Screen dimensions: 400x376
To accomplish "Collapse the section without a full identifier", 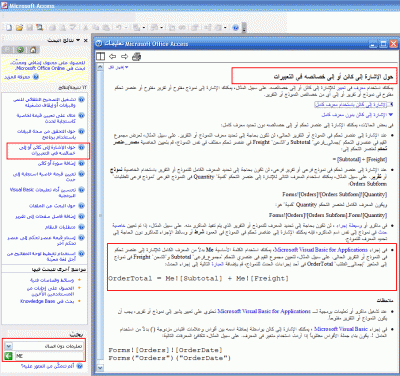I will coord(357,115).
